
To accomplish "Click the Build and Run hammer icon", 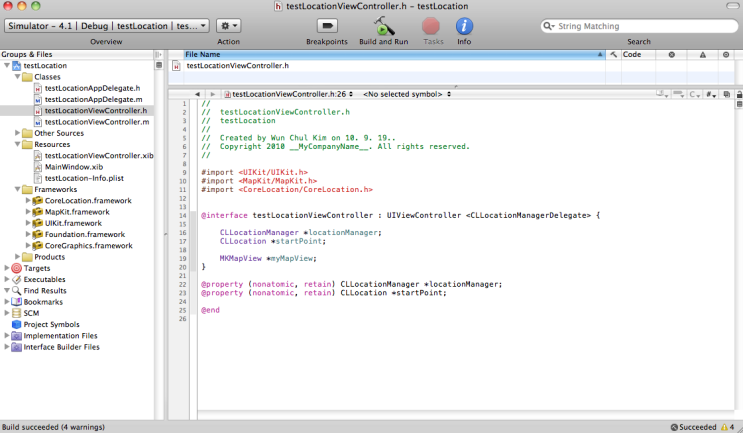I will [x=383, y=26].
